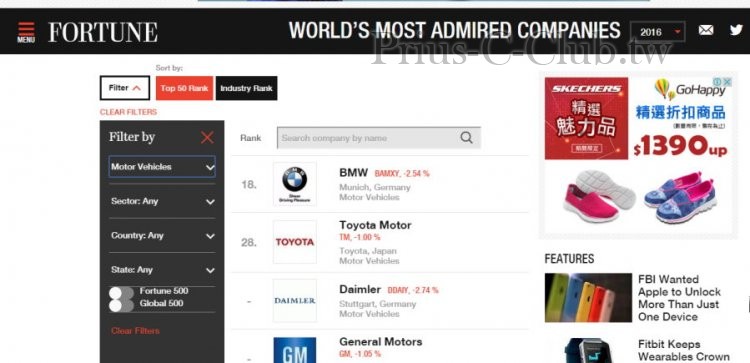Close the Filter by panel with the red X

pyautogui.click(x=207, y=138)
